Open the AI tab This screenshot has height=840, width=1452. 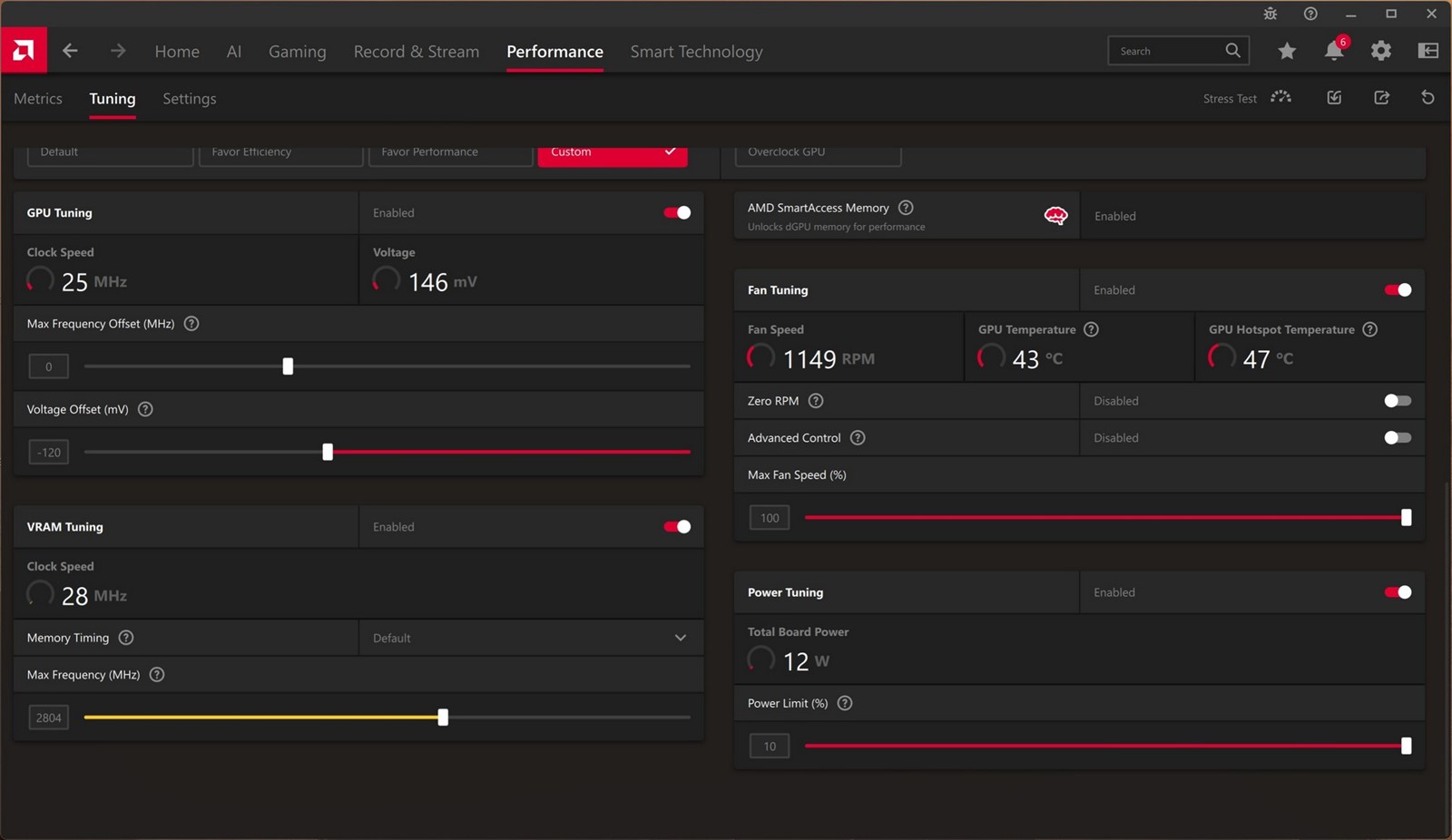coord(234,52)
